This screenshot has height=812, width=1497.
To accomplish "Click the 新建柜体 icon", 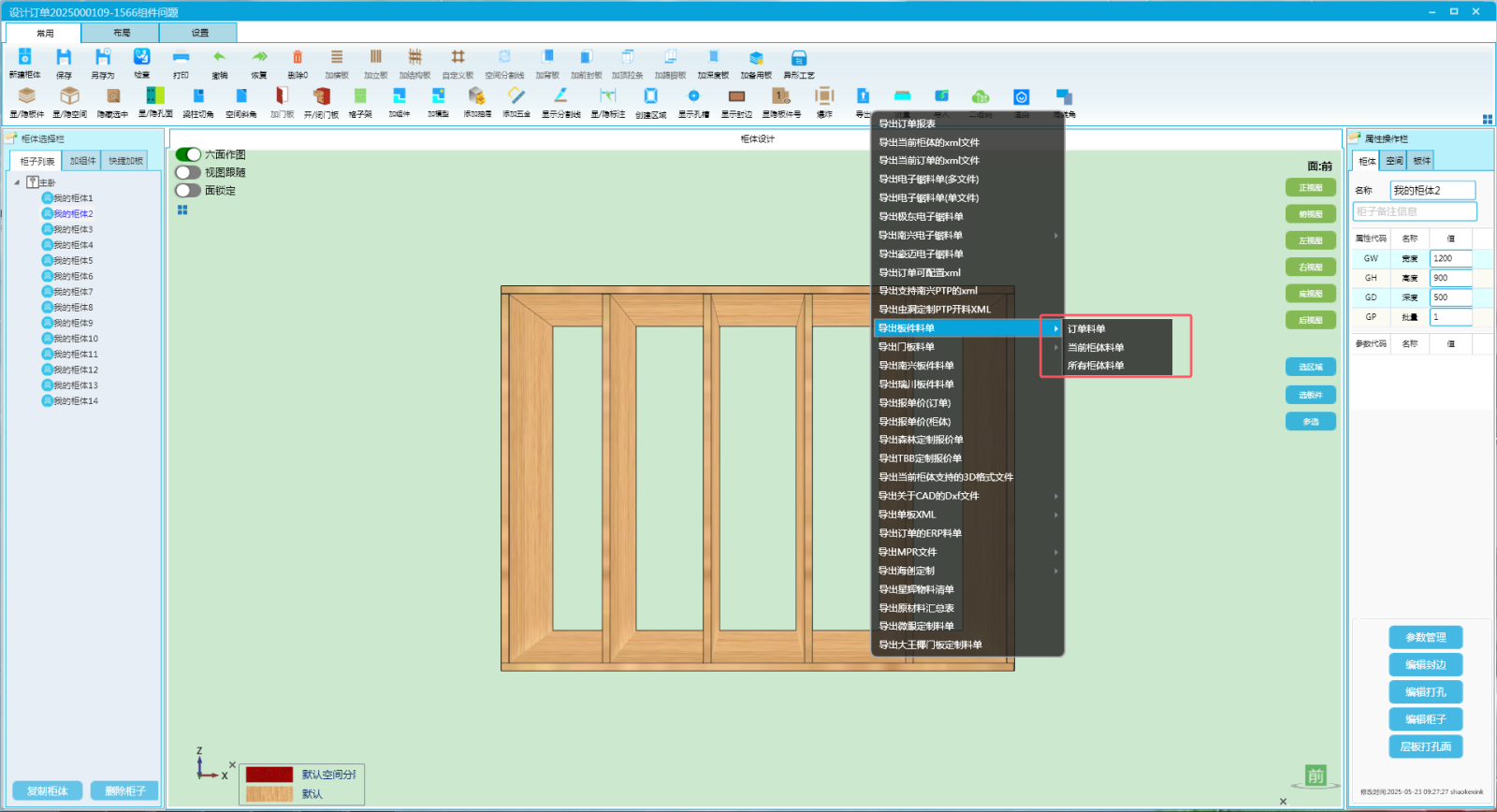I will (x=24, y=57).
